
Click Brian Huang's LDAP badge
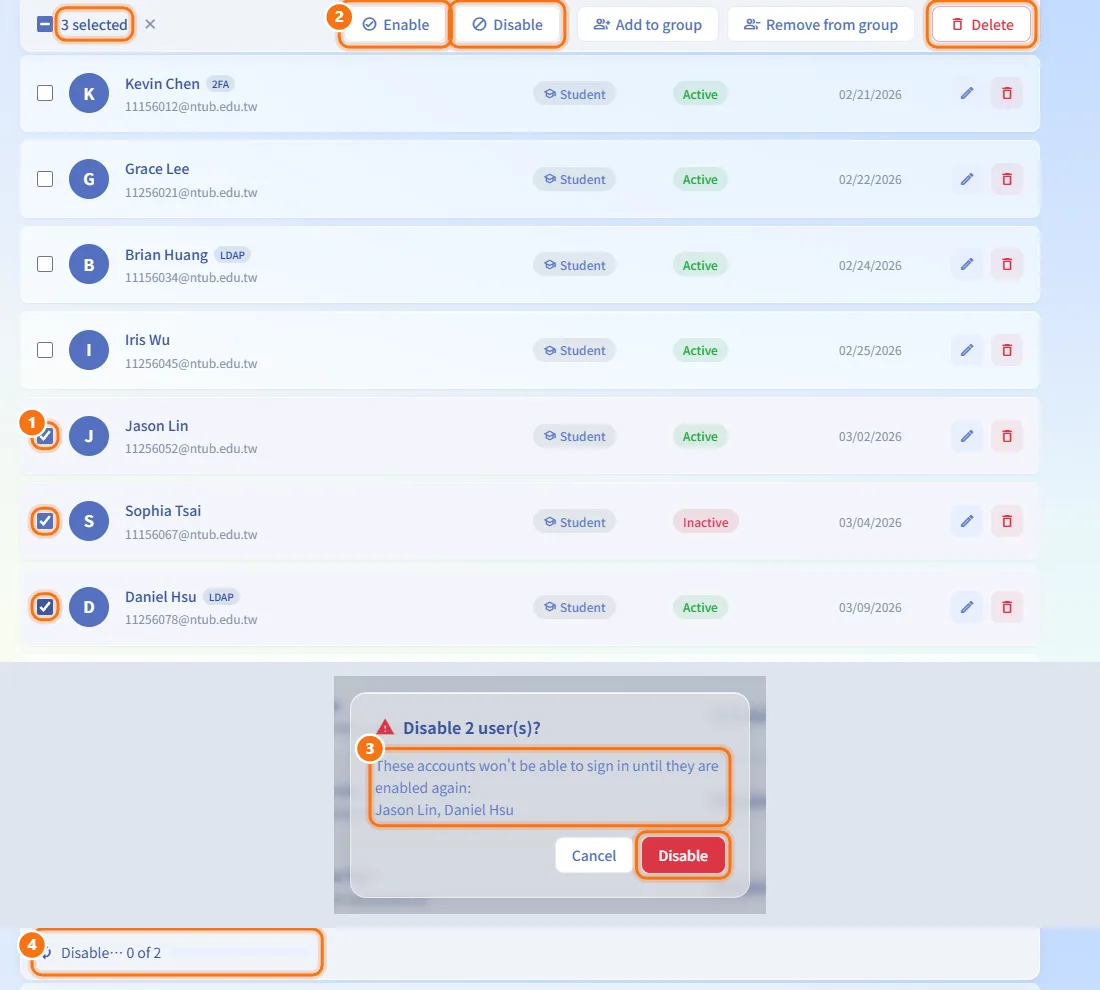click(x=232, y=255)
